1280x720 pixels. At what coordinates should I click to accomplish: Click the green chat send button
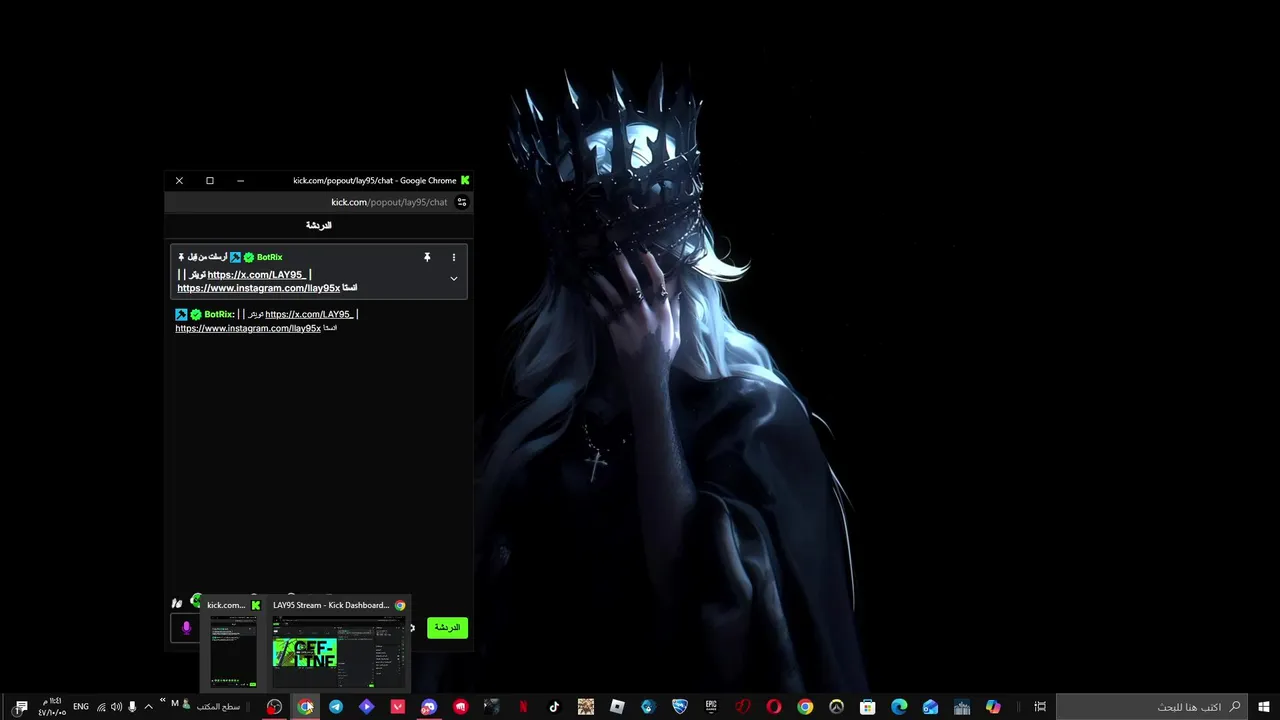tap(447, 627)
